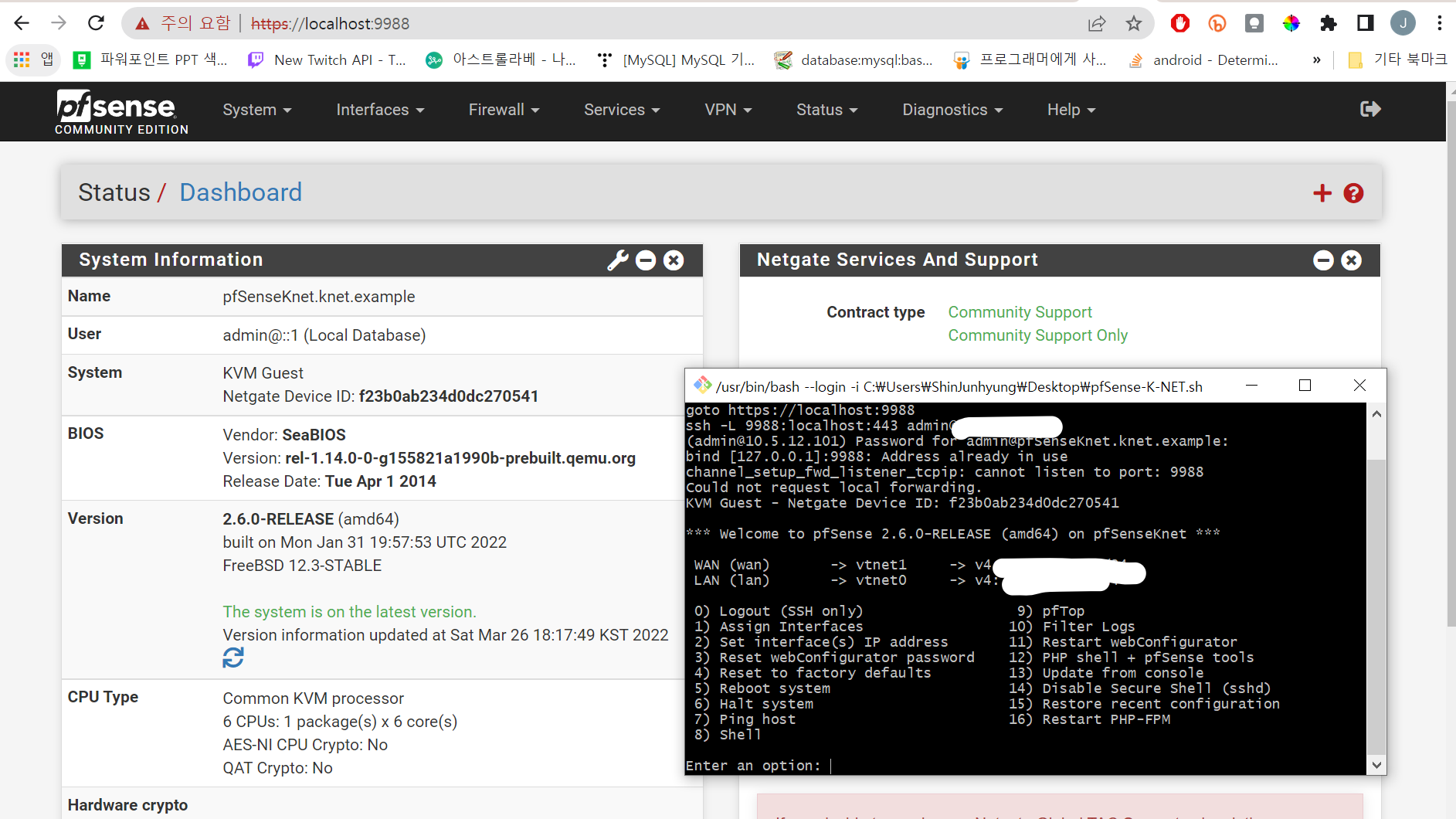
Task: Open Chrome three-dot menu
Action: 1440,23
